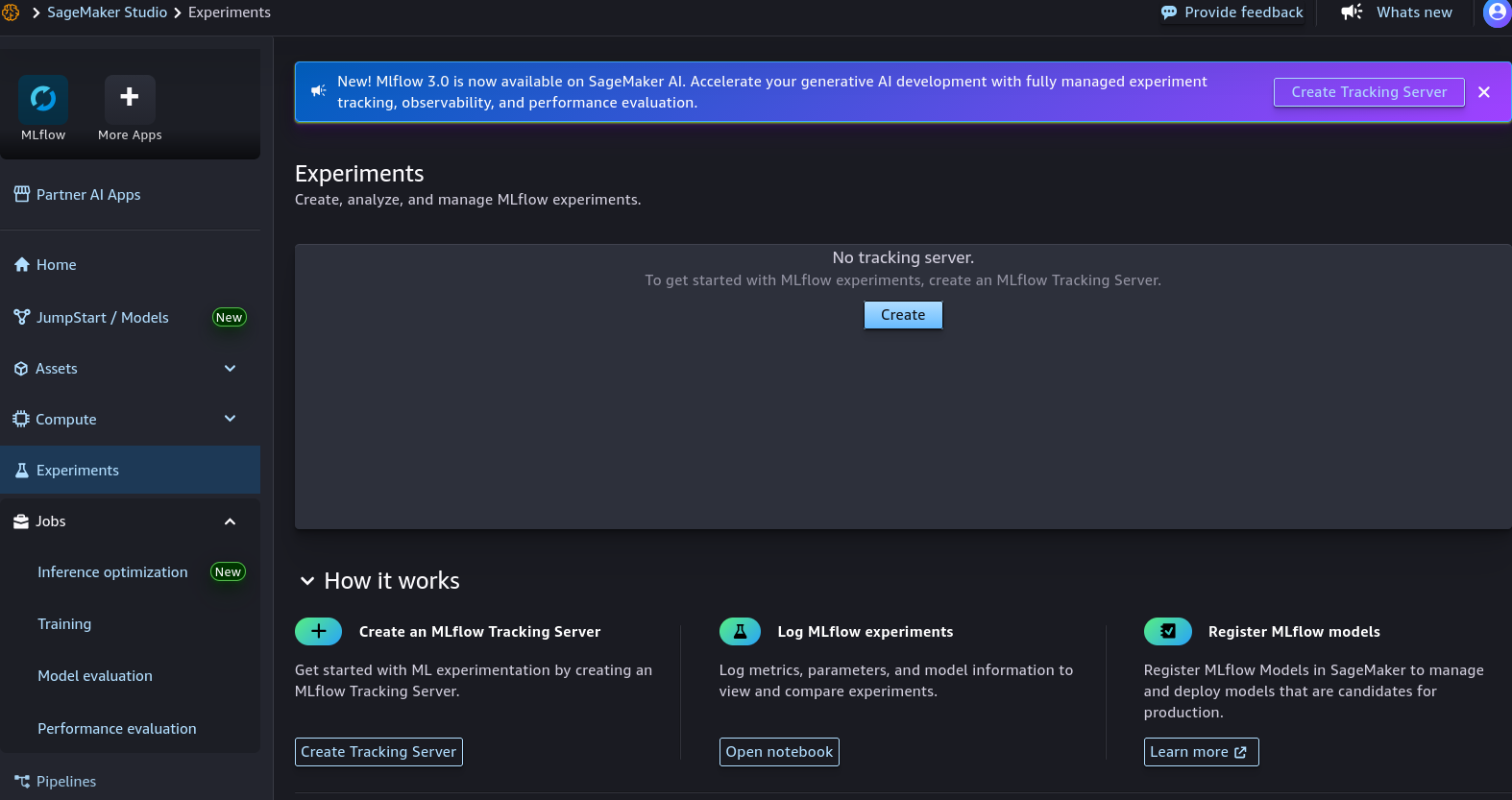Click the Open notebook button
The image size is (1512, 800).
(779, 752)
